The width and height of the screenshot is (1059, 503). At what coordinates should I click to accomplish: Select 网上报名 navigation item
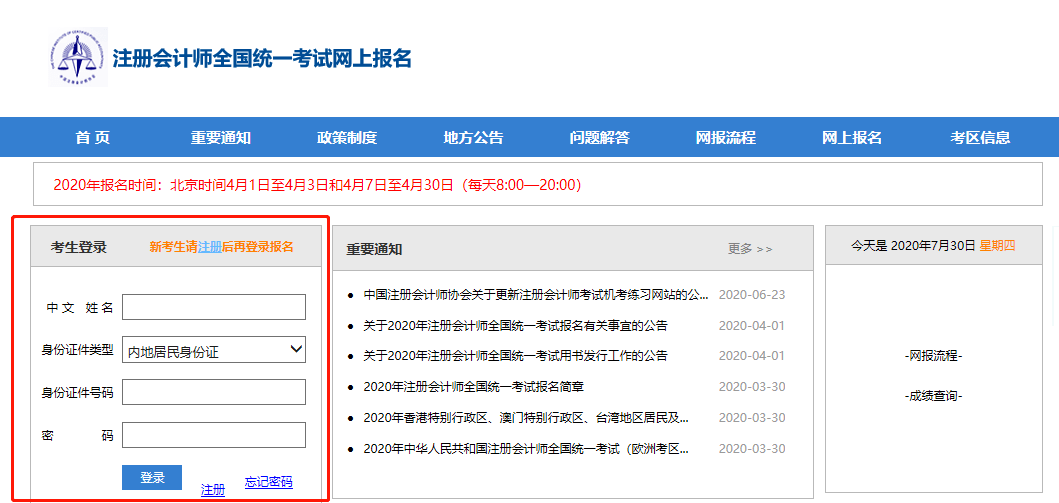851,138
